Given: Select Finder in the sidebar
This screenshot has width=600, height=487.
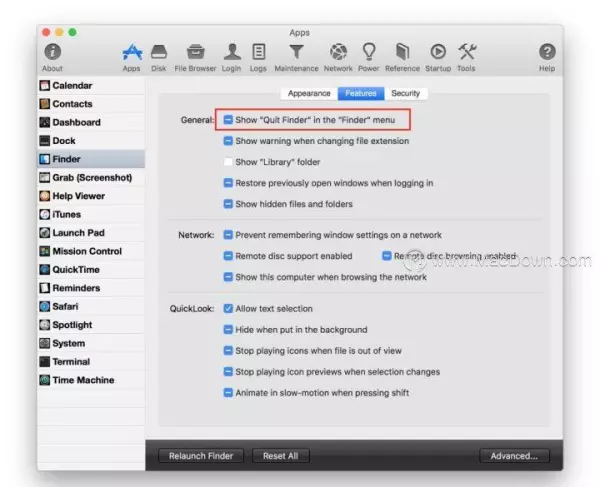Looking at the screenshot, I should tap(91, 159).
